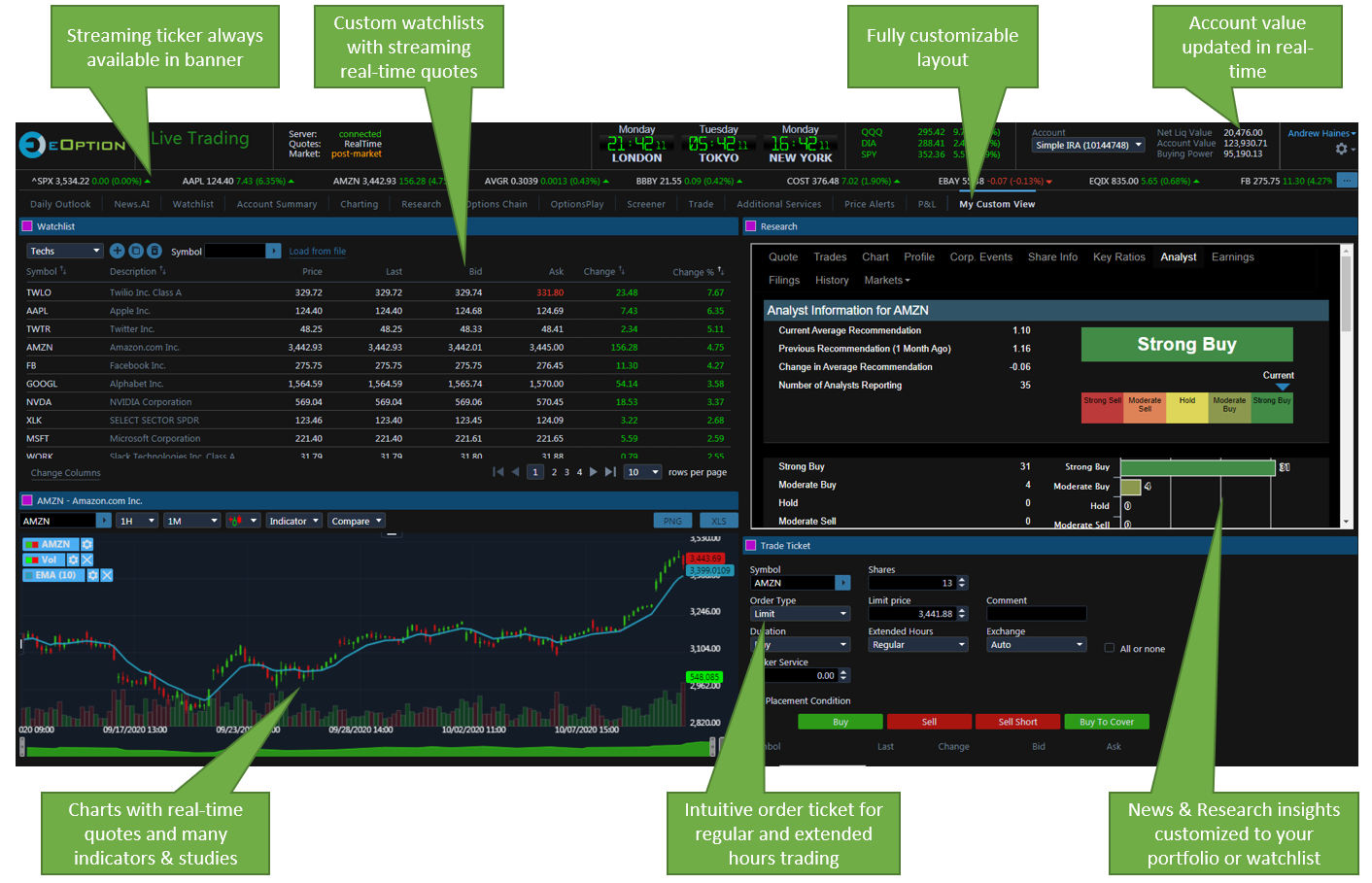Click Trade Ticket panel magenta handle icon

tap(751, 545)
